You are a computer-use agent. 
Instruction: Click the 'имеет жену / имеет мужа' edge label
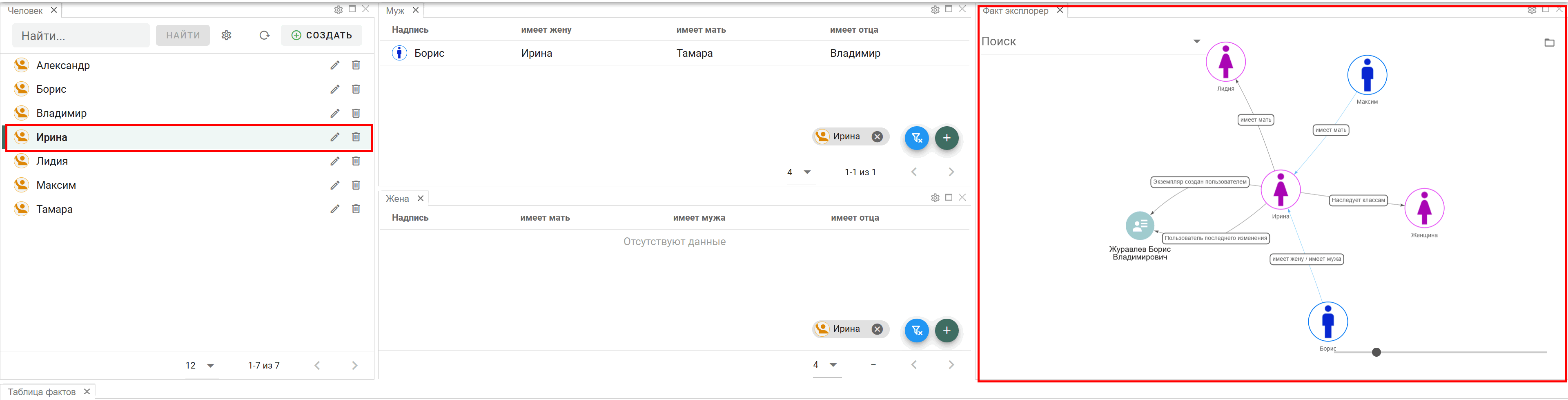point(1307,259)
